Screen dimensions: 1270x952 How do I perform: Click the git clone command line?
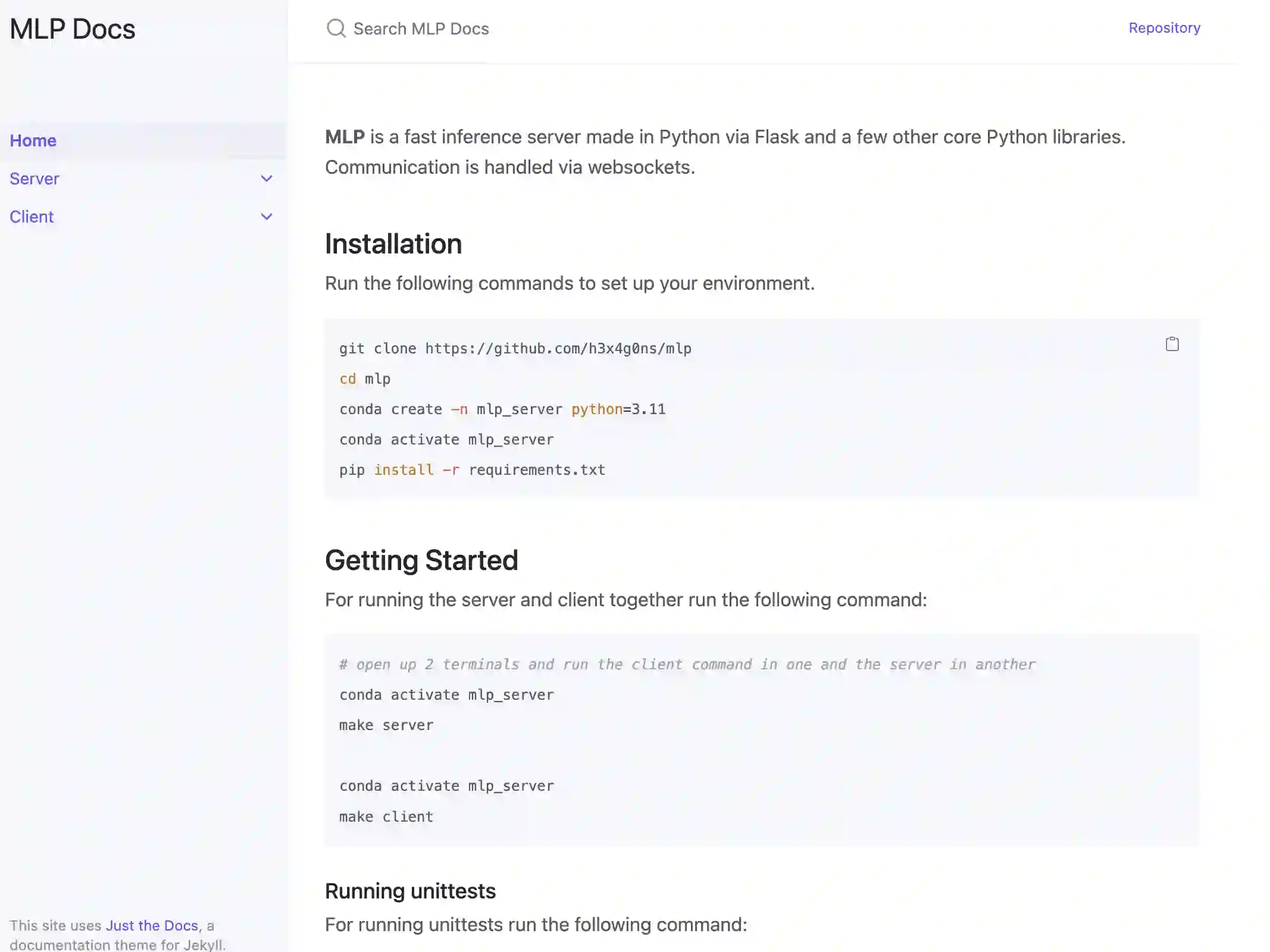pos(515,349)
